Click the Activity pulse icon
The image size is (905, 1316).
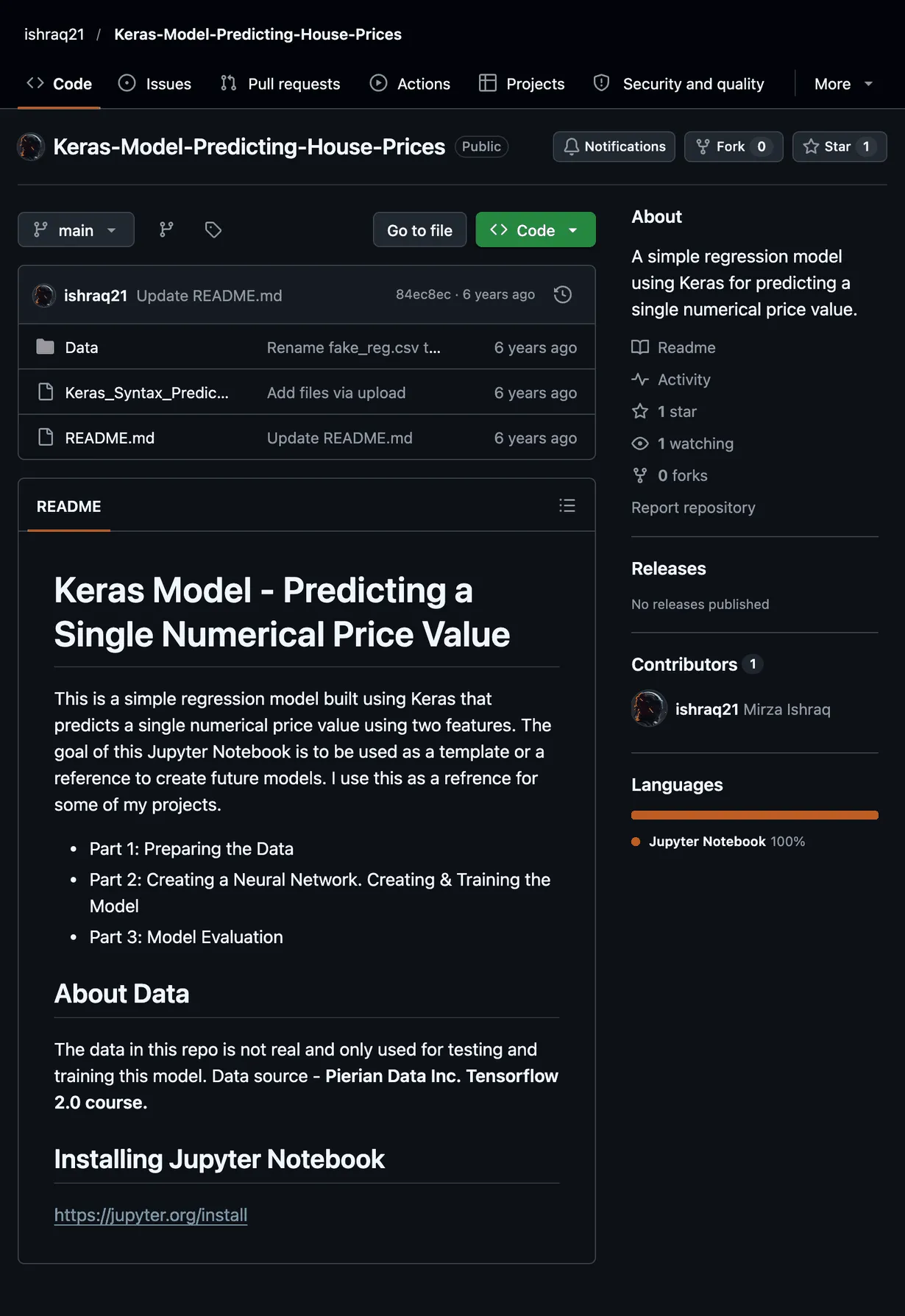640,380
